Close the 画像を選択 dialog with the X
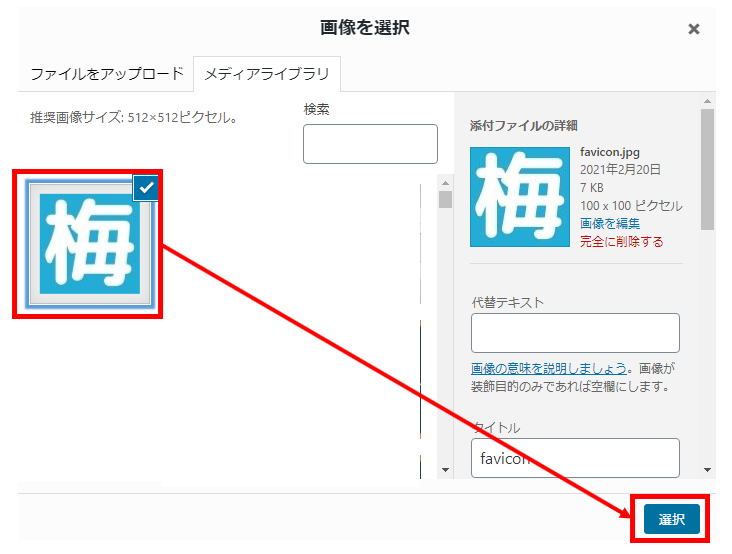The width and height of the screenshot is (732, 554). (694, 29)
